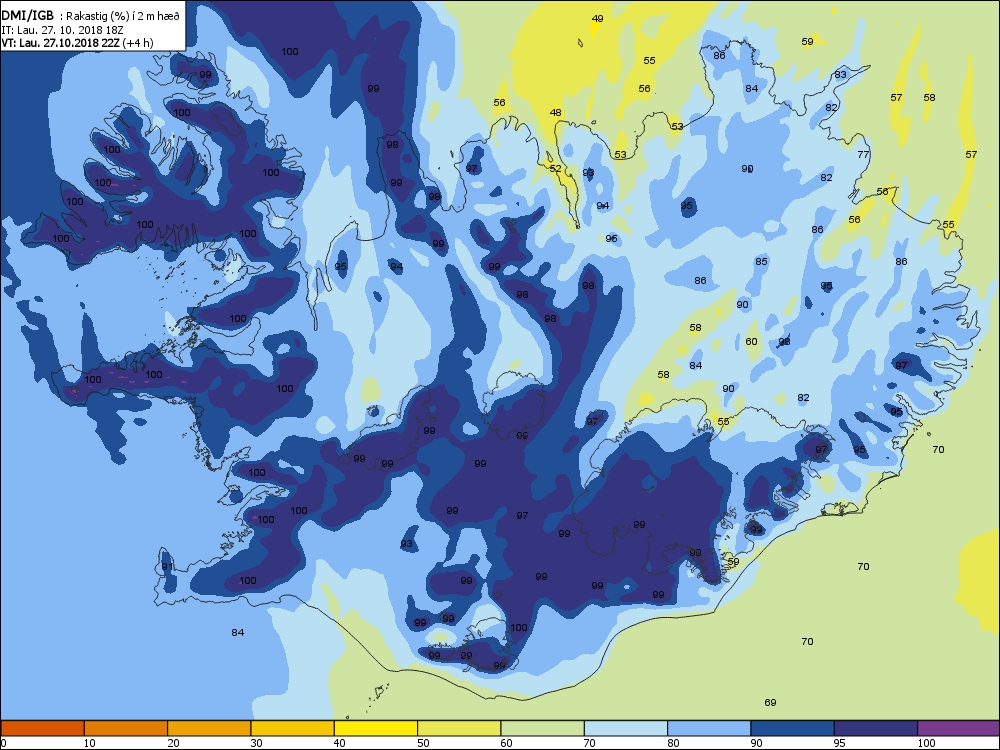Click the dark orange 0–10 legend swatch
Image resolution: width=1000 pixels, height=750 pixels.
click(x=42, y=728)
